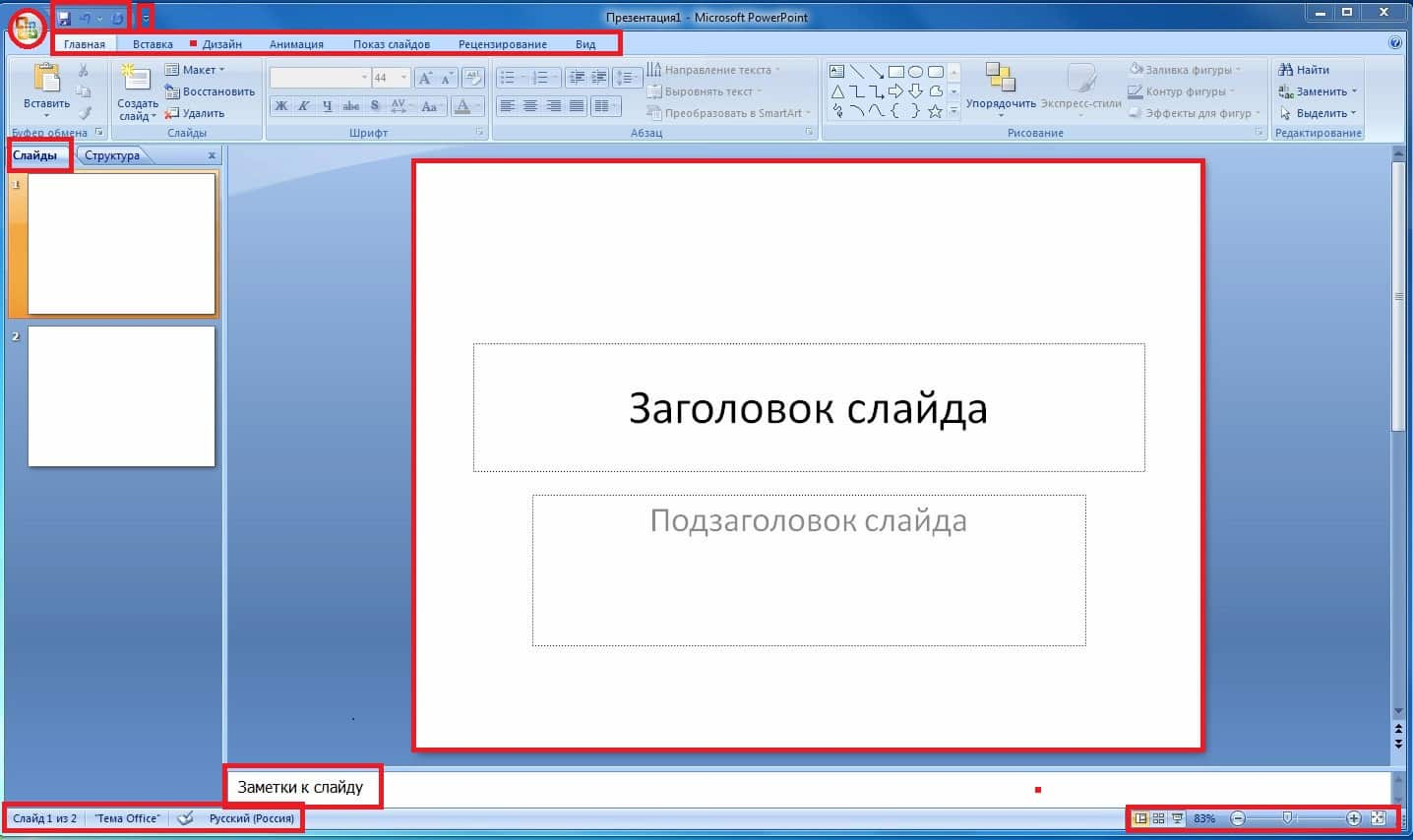Click Выделить select button
This screenshot has height=840, width=1413.
[1318, 113]
